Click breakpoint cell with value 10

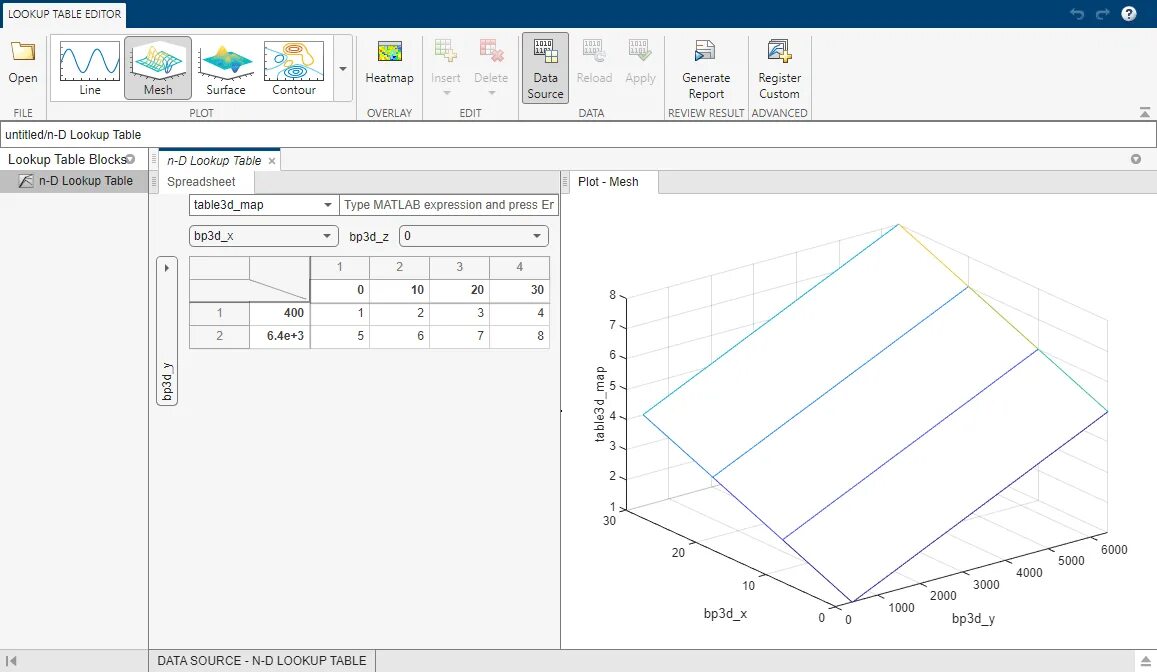pyautogui.click(x=399, y=290)
